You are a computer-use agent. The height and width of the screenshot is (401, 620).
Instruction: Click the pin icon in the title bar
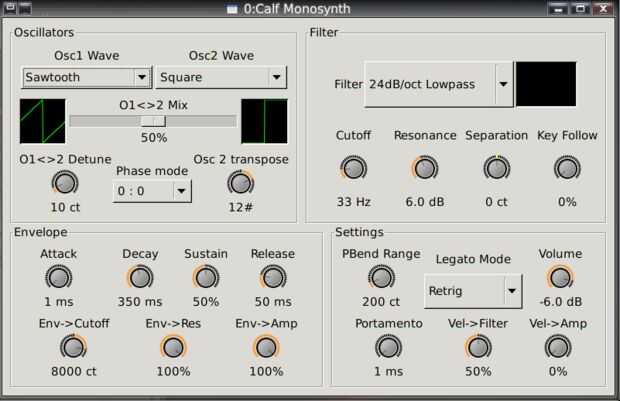25,8
